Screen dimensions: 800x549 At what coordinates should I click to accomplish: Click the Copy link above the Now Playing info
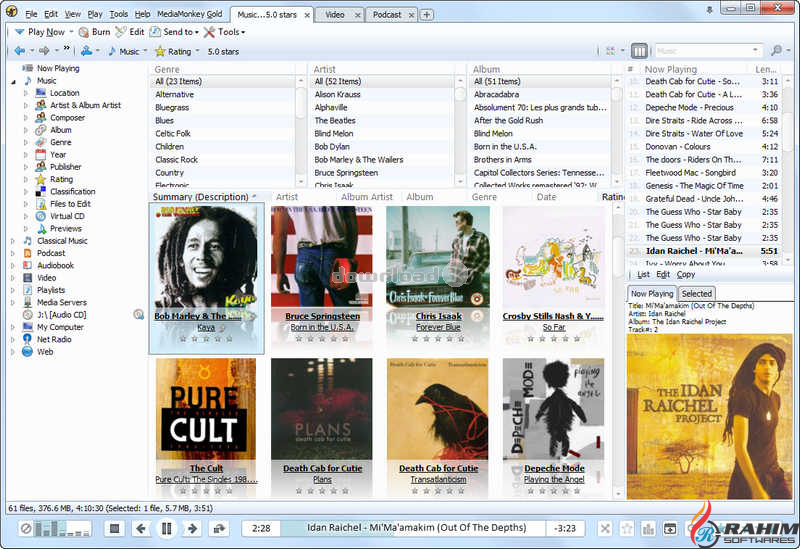(x=686, y=274)
